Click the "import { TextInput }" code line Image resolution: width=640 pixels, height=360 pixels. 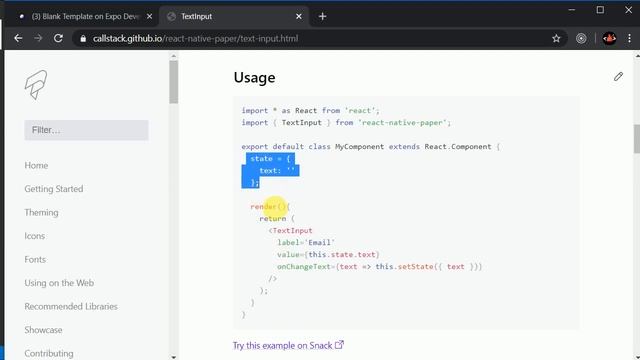tap(346, 122)
